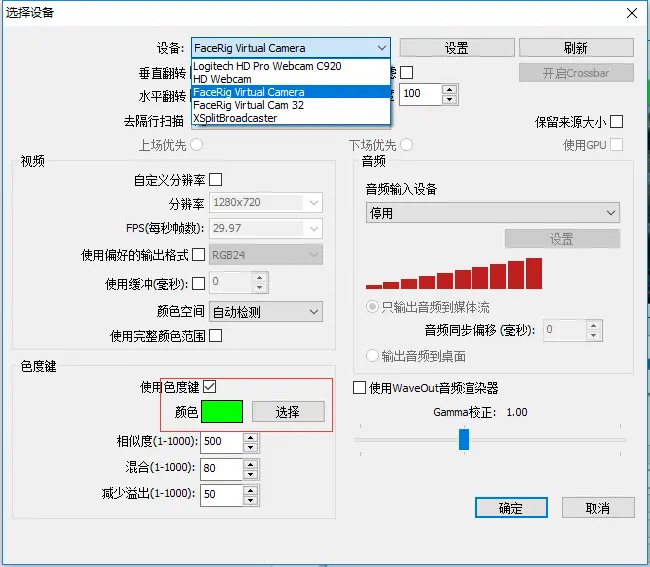Click the 刷新 refresh button
650x567 pixels.
[576, 48]
